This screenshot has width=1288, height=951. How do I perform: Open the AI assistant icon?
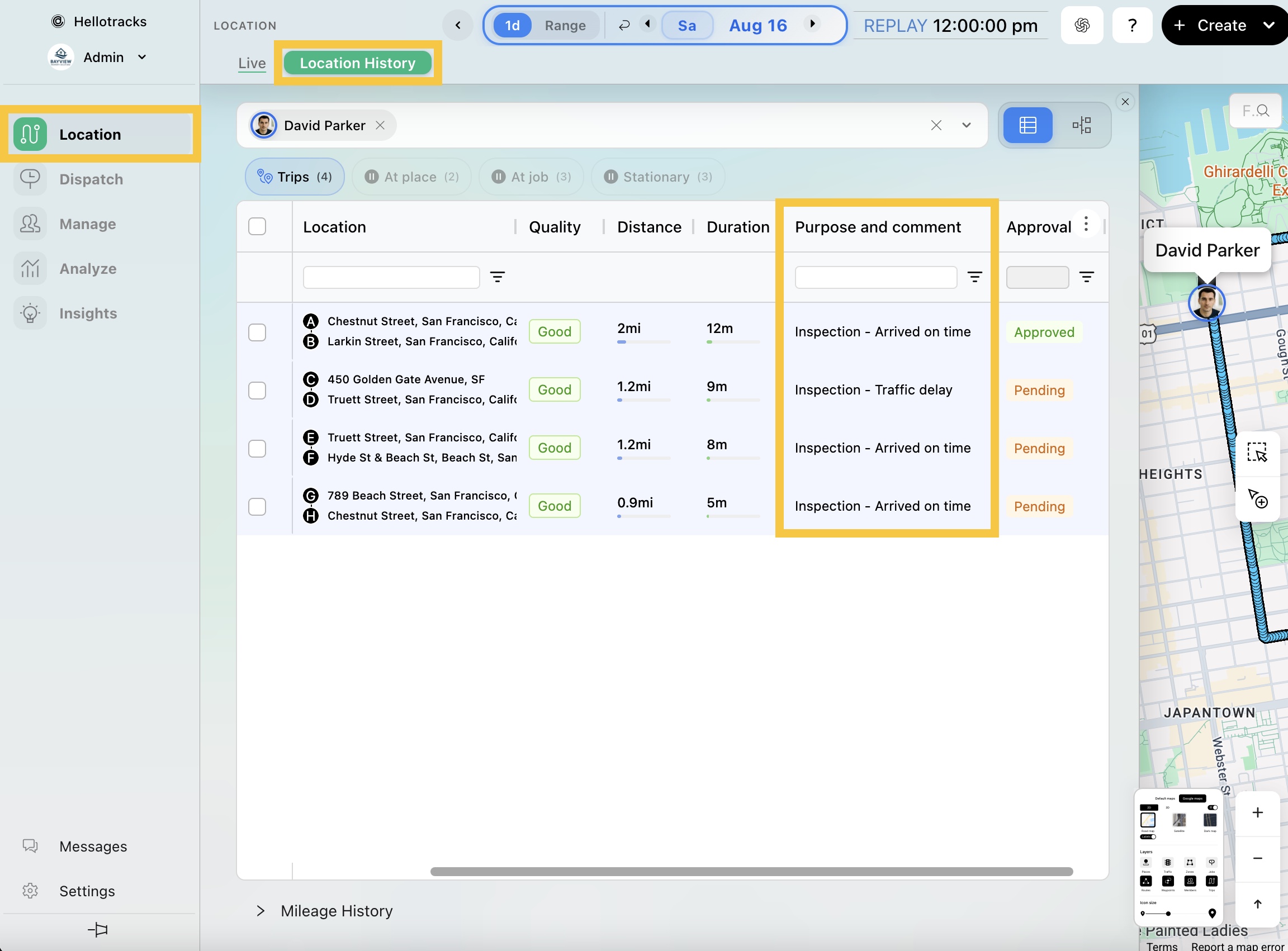pyautogui.click(x=1081, y=25)
